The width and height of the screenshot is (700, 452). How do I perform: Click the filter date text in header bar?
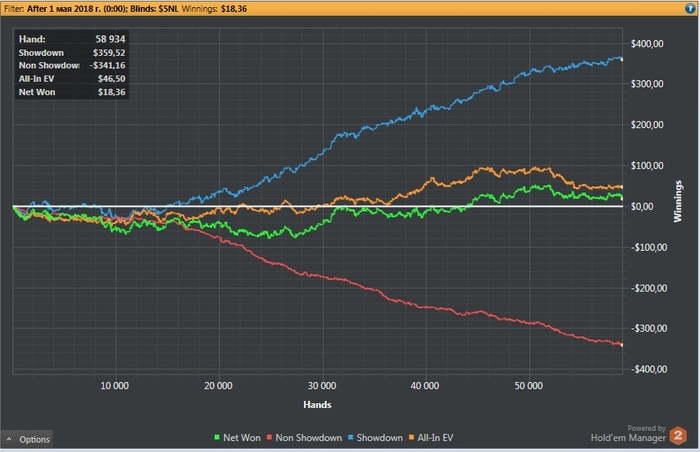coord(77,8)
